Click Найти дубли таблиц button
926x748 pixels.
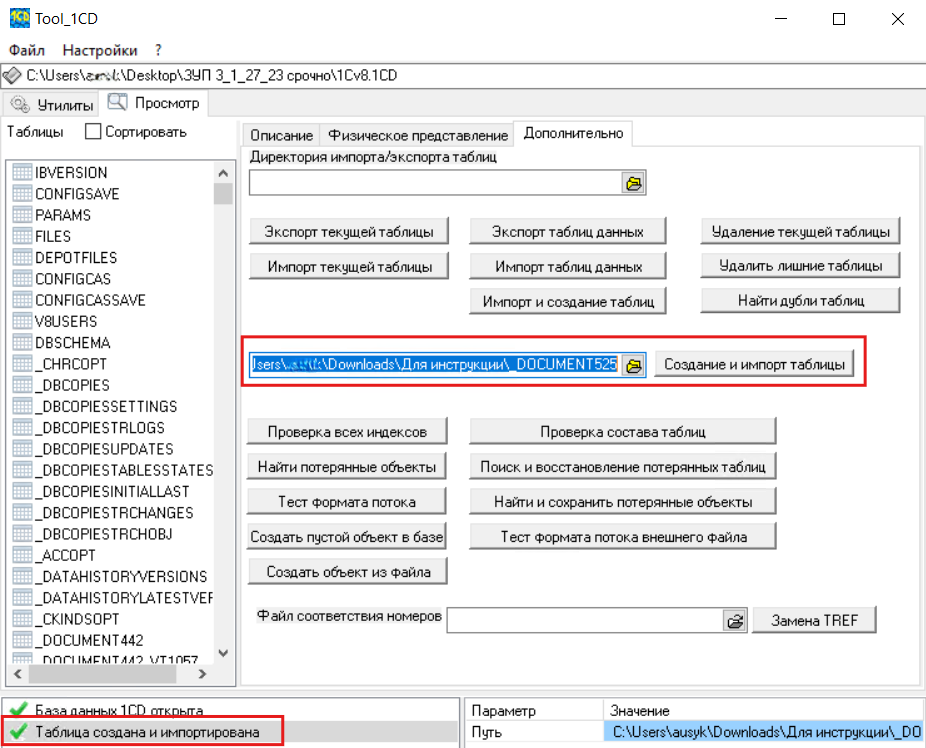click(800, 300)
